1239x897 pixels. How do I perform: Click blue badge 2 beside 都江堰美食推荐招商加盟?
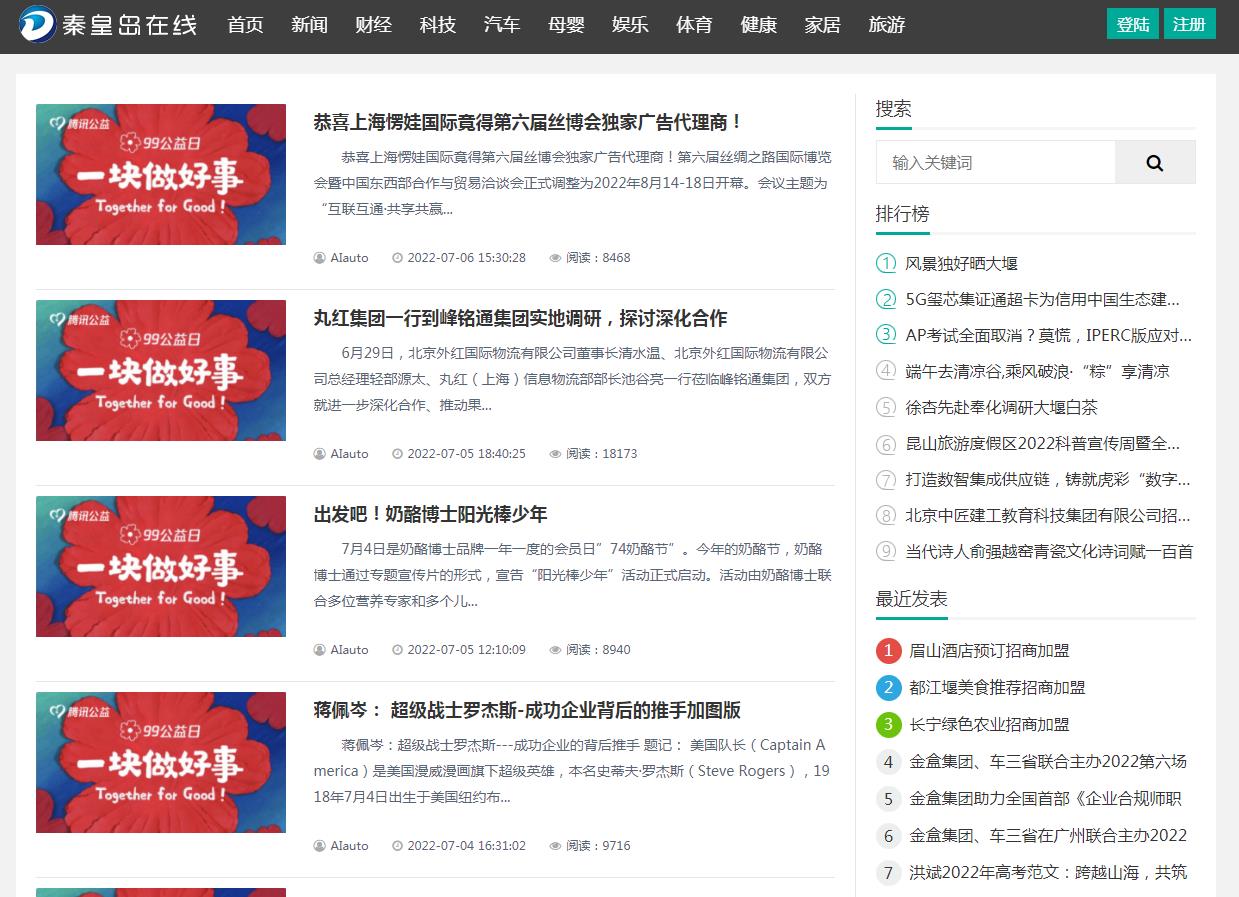pyautogui.click(x=889, y=688)
